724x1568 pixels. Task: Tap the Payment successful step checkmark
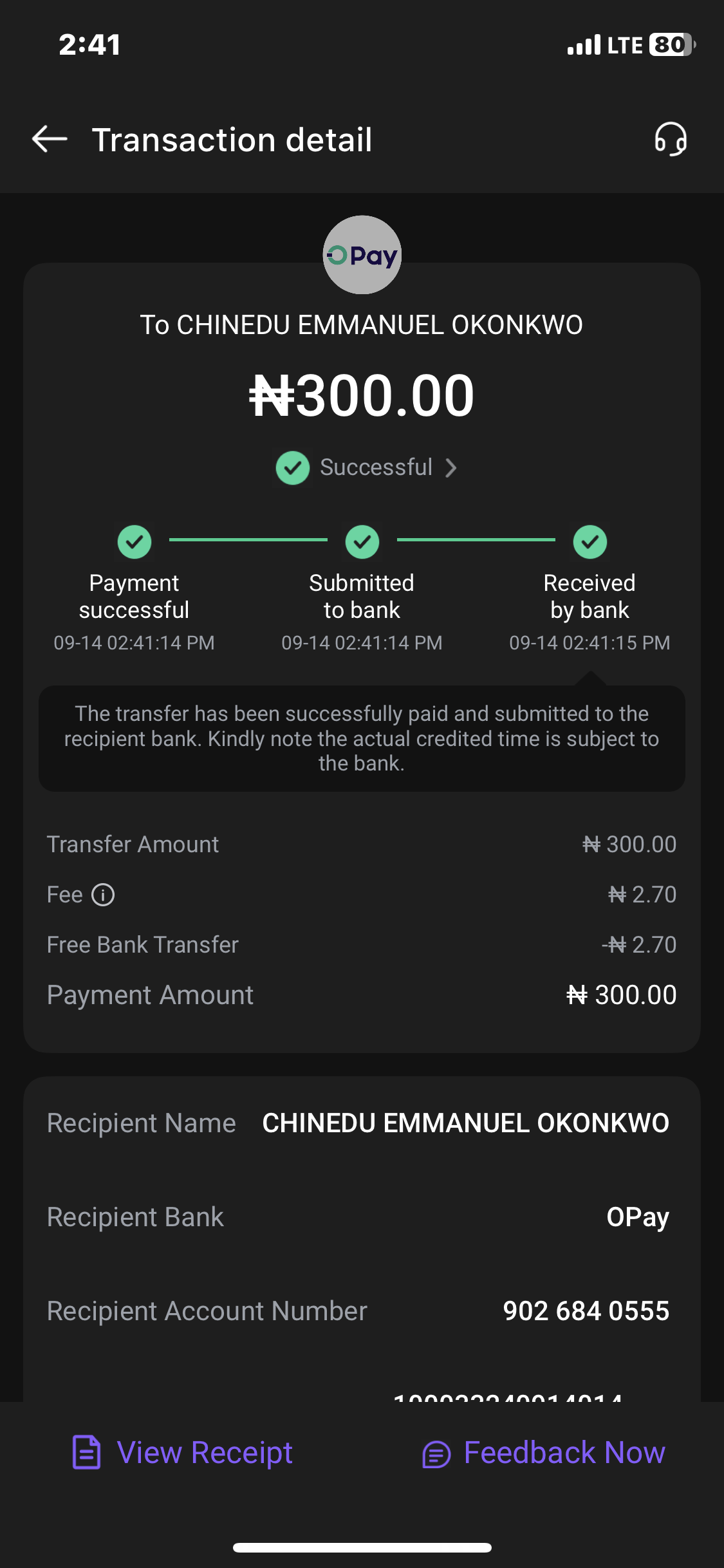pyautogui.click(x=135, y=542)
